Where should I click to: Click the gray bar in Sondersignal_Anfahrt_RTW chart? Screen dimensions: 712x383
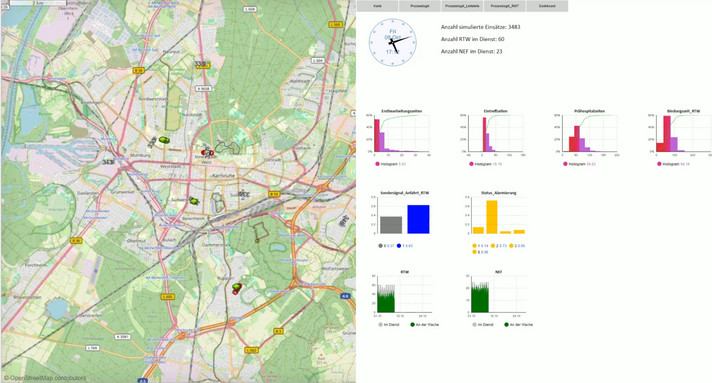(x=391, y=225)
